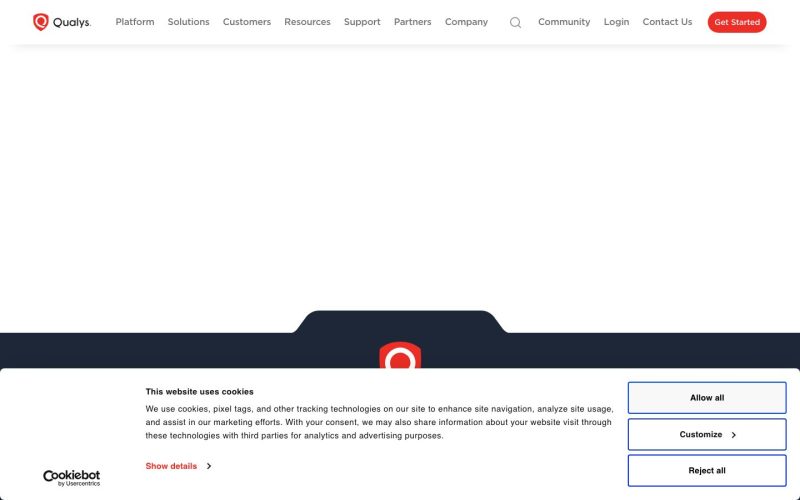The height and width of the screenshot is (500, 800).
Task: Open the Support menu
Action: coord(362,22)
